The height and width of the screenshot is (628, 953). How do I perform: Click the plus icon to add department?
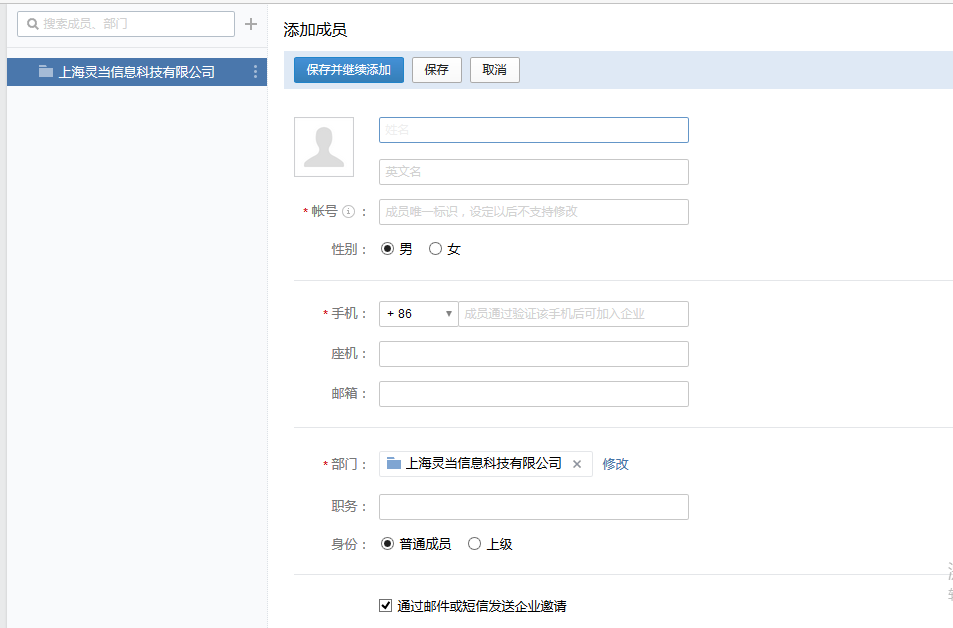point(251,24)
